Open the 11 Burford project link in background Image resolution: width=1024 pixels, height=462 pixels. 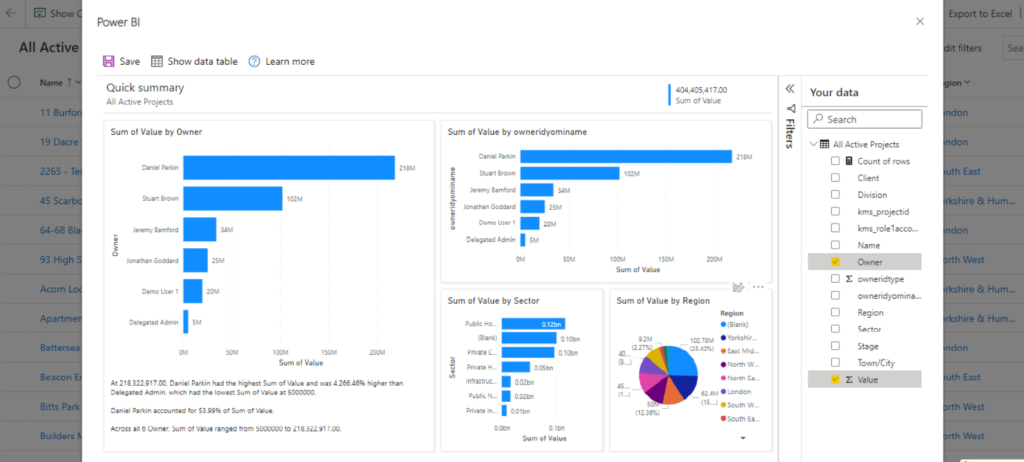tap(61, 112)
